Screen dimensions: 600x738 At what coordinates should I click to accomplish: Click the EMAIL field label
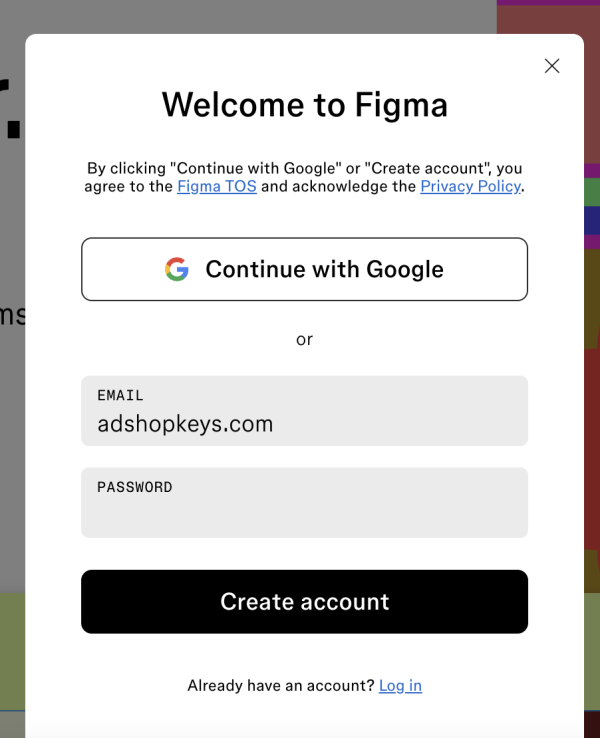tap(120, 395)
